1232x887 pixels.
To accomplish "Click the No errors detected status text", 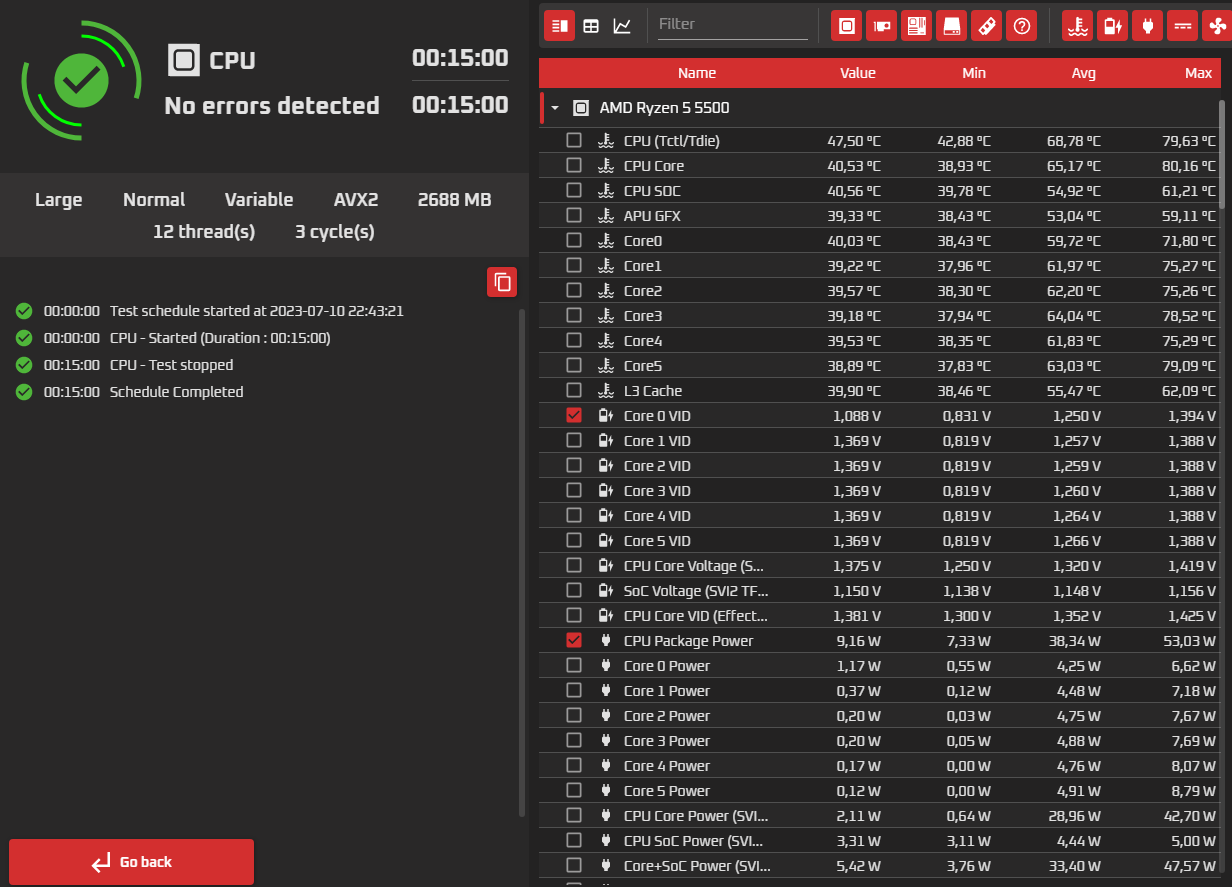I will [x=272, y=106].
